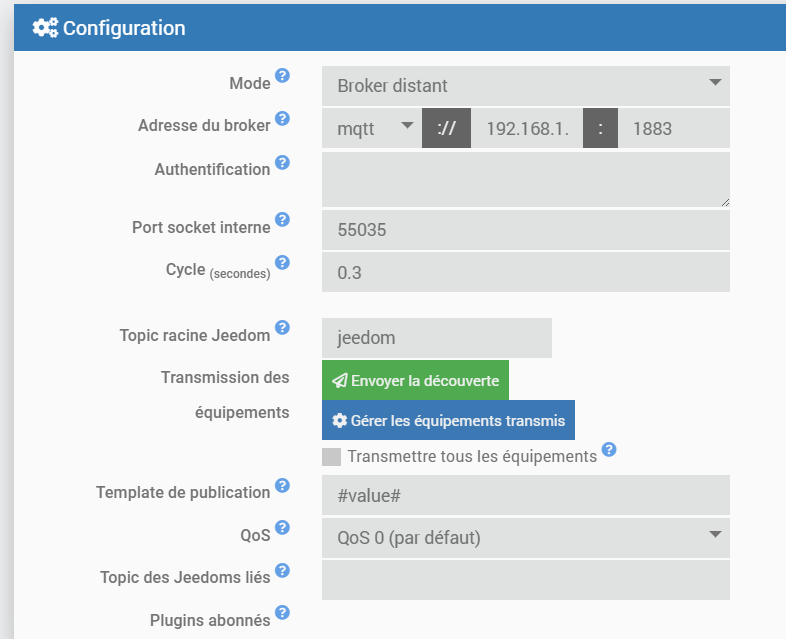Click the Template de publication help icon
This screenshot has height=639, width=786.
283,486
